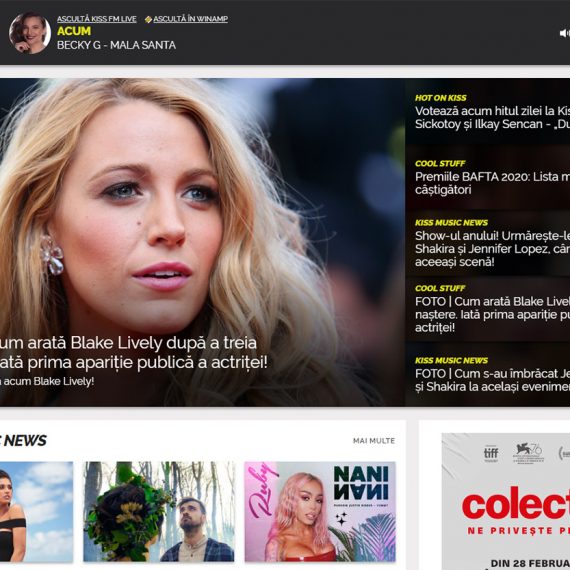Viewport: 570px width, 570px height.
Task: Open the news thumbnail of the bearded man in the forest
Action: pos(159,512)
